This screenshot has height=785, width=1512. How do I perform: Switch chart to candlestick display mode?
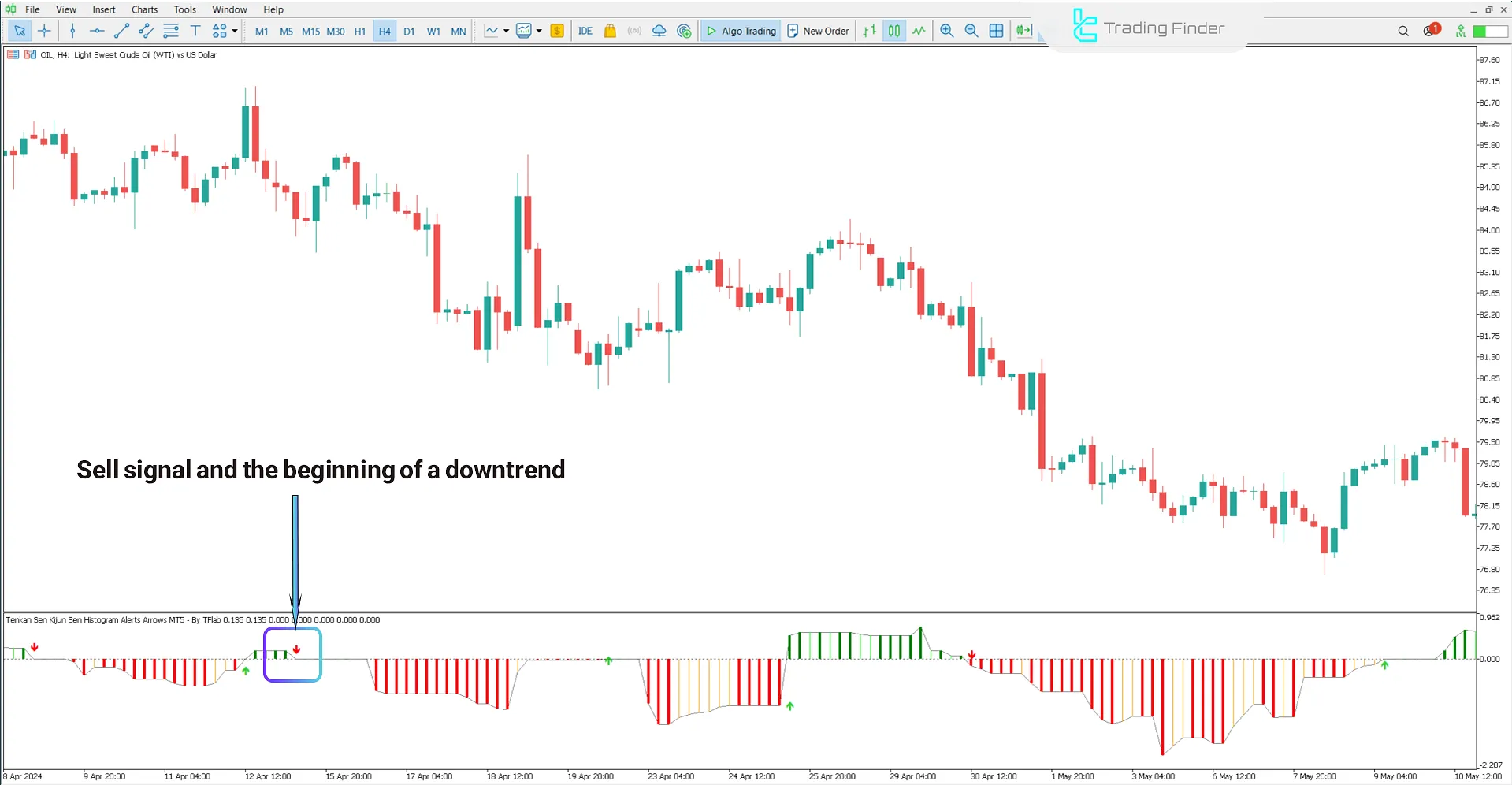coord(894,31)
